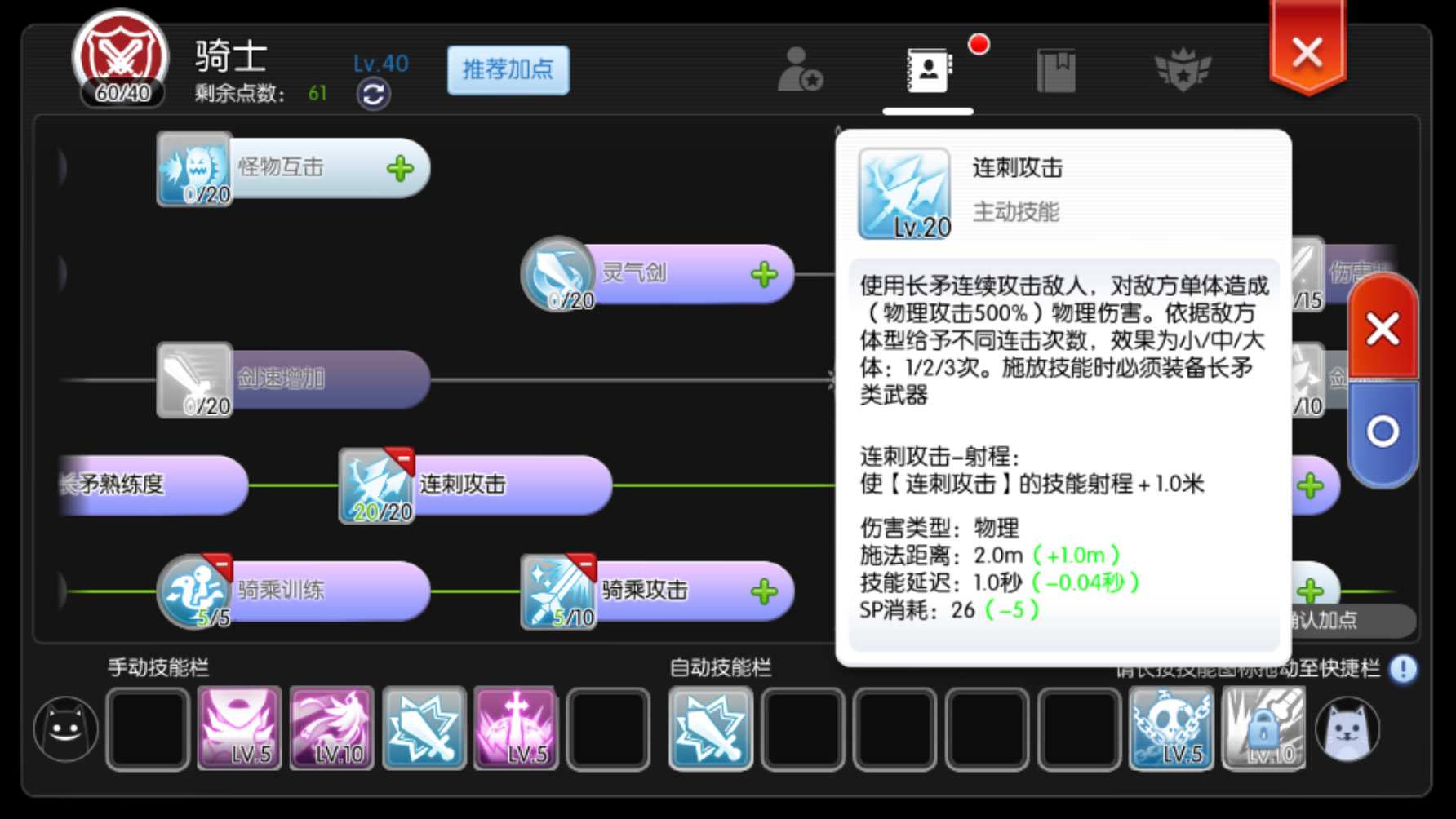Open the crown emblem tab
1456x819 pixels.
(x=1183, y=70)
